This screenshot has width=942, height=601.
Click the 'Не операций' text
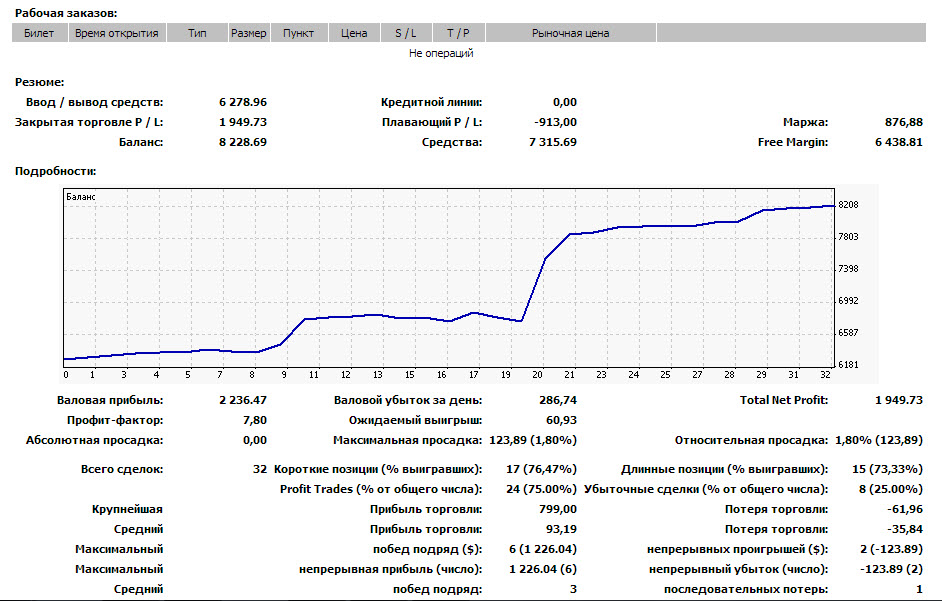point(441,53)
